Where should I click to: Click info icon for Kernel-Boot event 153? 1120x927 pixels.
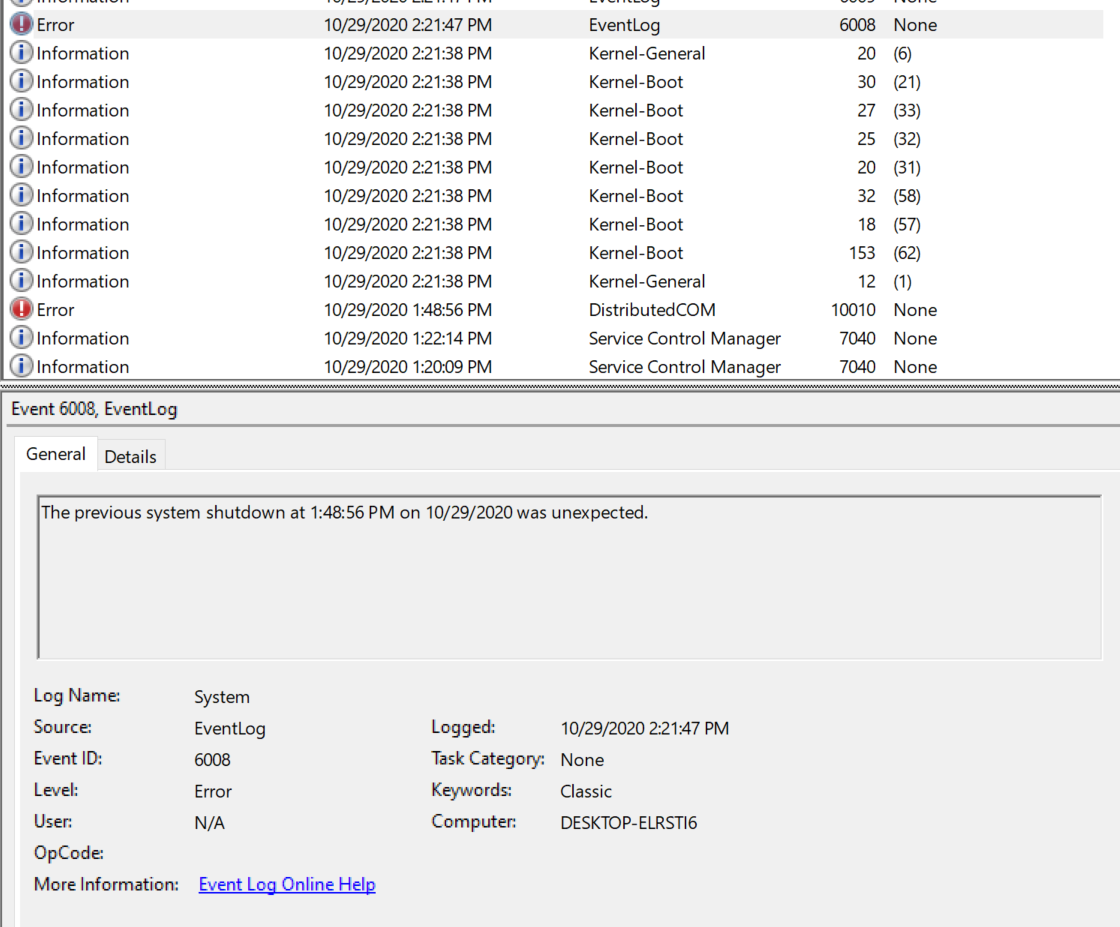(x=21, y=253)
